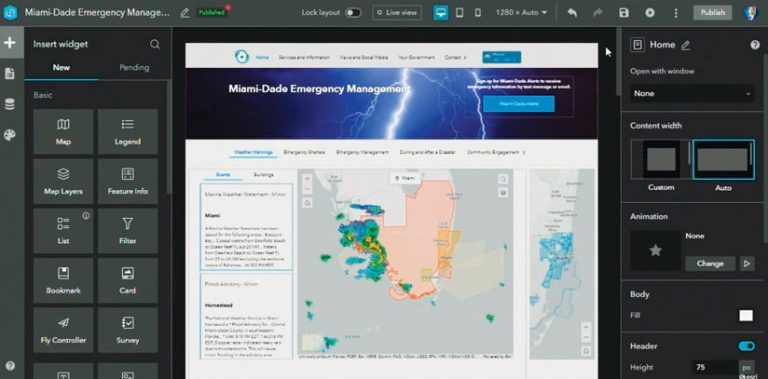This screenshot has width=768, height=379.
Task: Play the animation preview arrow
Action: tap(747, 263)
